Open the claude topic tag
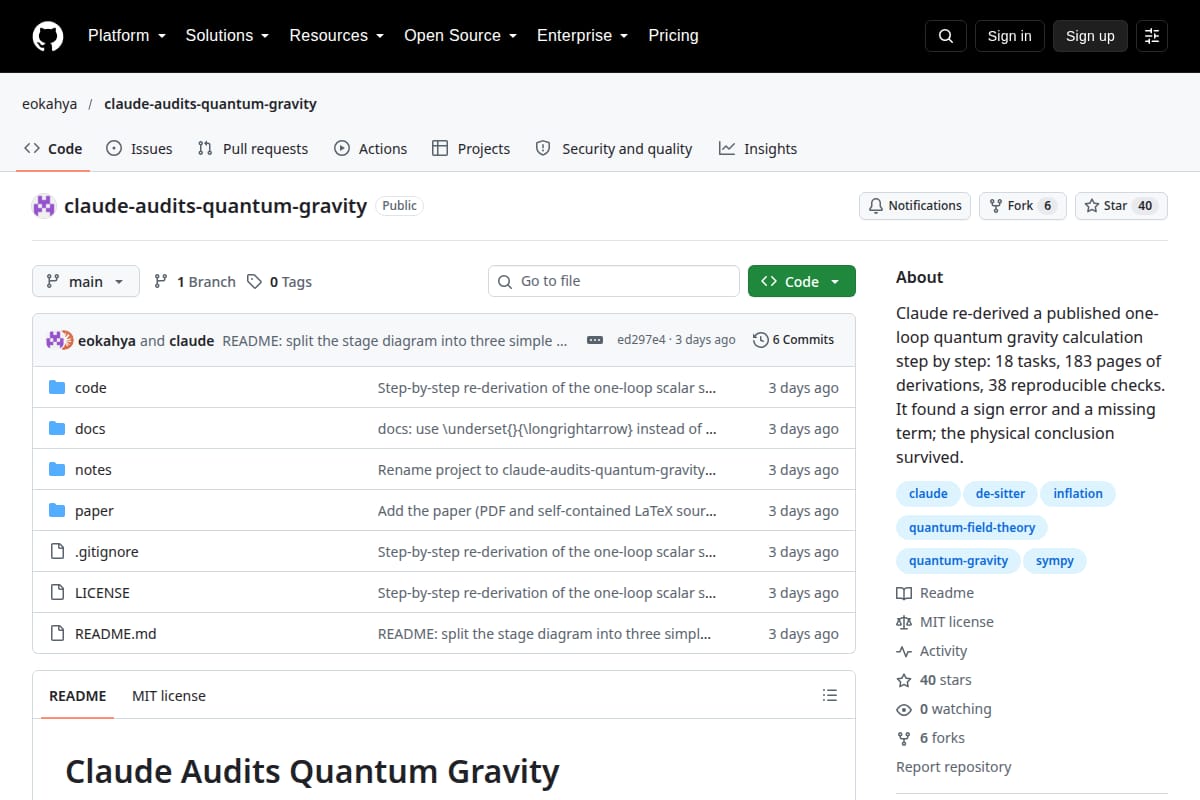The width and height of the screenshot is (1200, 800). pyautogui.click(x=928, y=493)
